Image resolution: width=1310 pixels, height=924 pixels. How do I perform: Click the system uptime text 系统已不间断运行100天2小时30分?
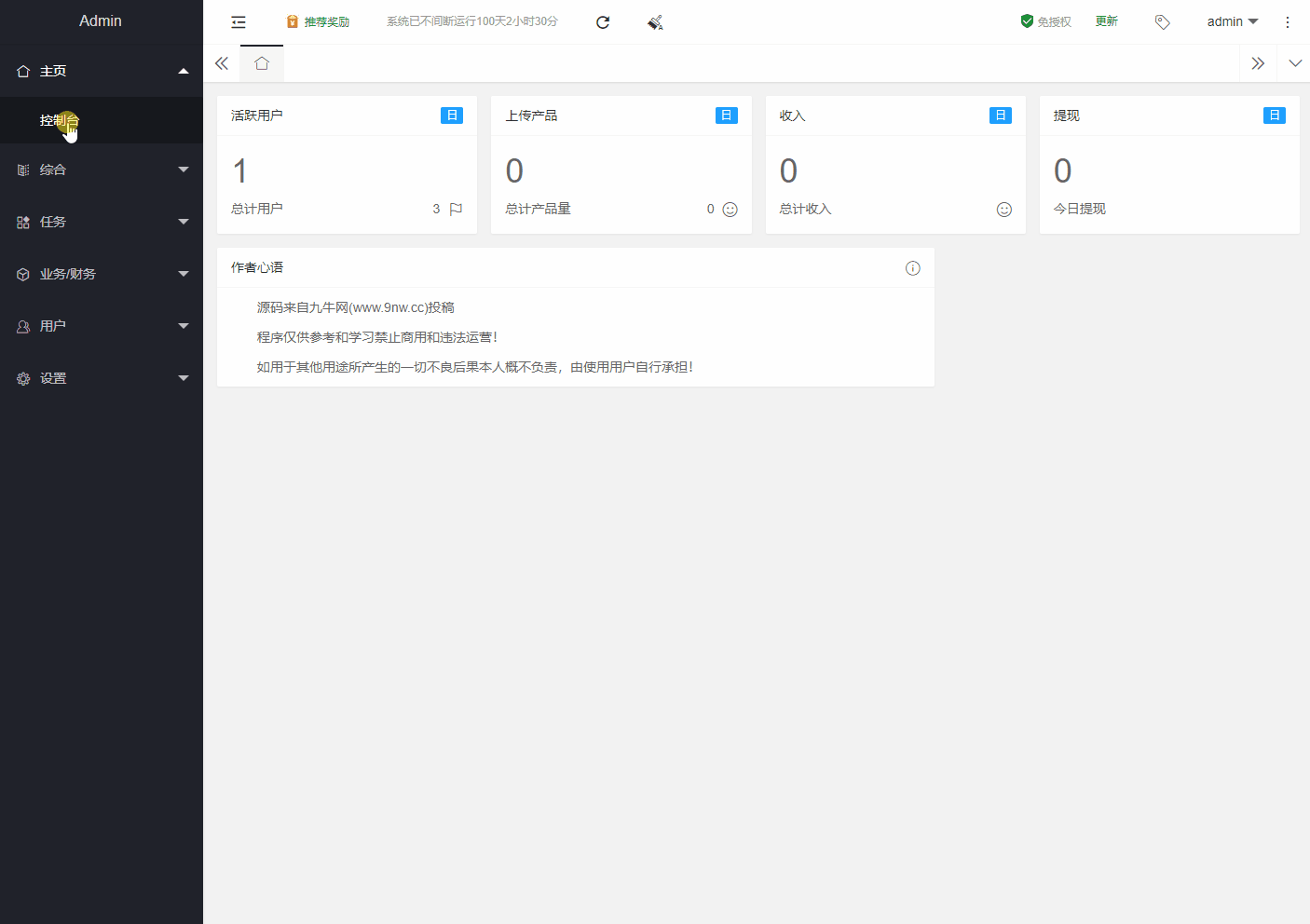[x=472, y=21]
